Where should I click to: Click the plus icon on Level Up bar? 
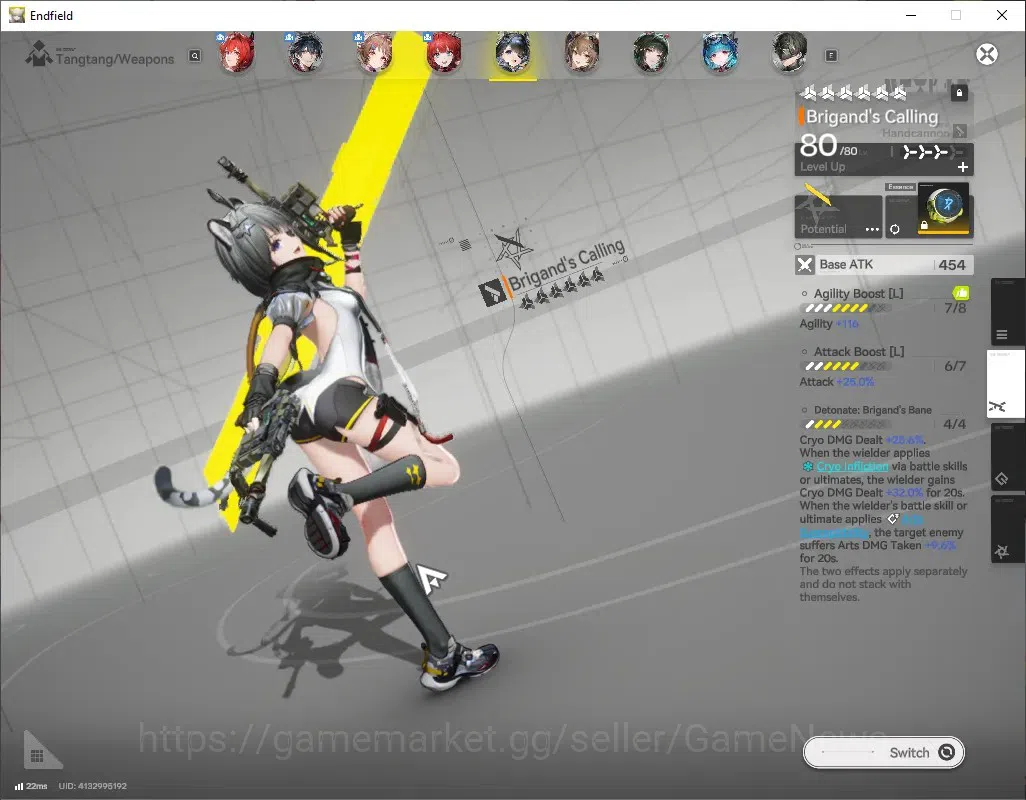[x=963, y=167]
